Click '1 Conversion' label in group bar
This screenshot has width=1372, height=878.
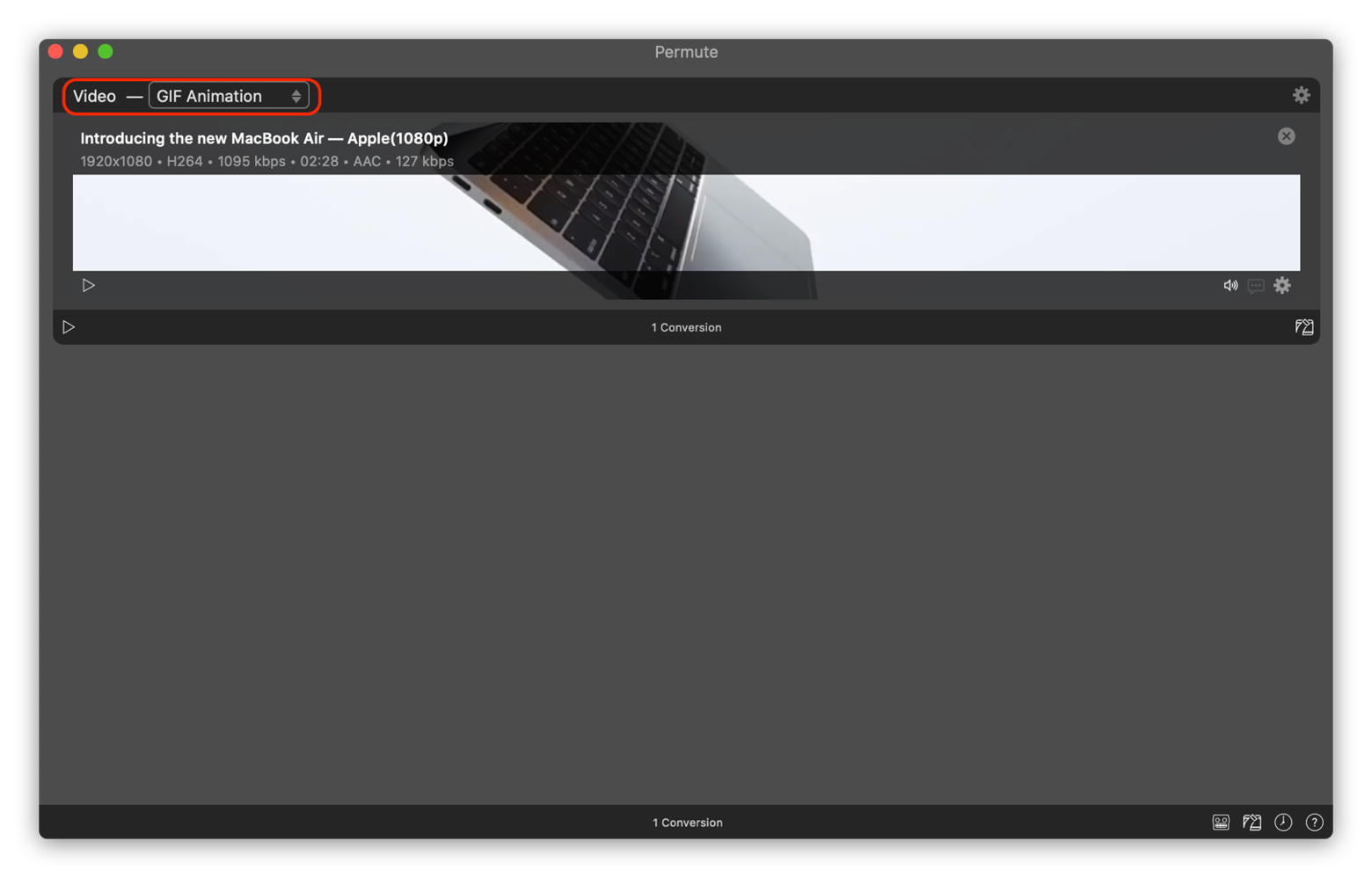coord(686,327)
